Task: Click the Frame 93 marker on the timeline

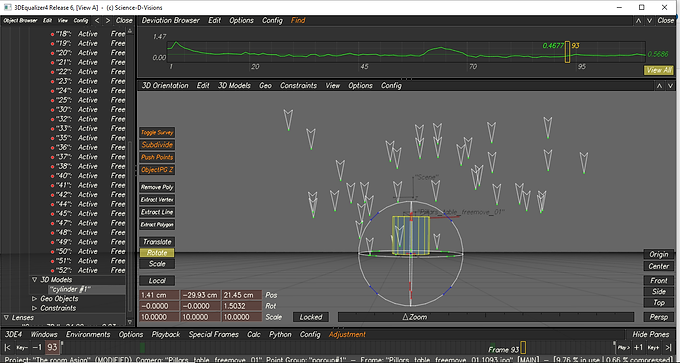Action: [523, 348]
